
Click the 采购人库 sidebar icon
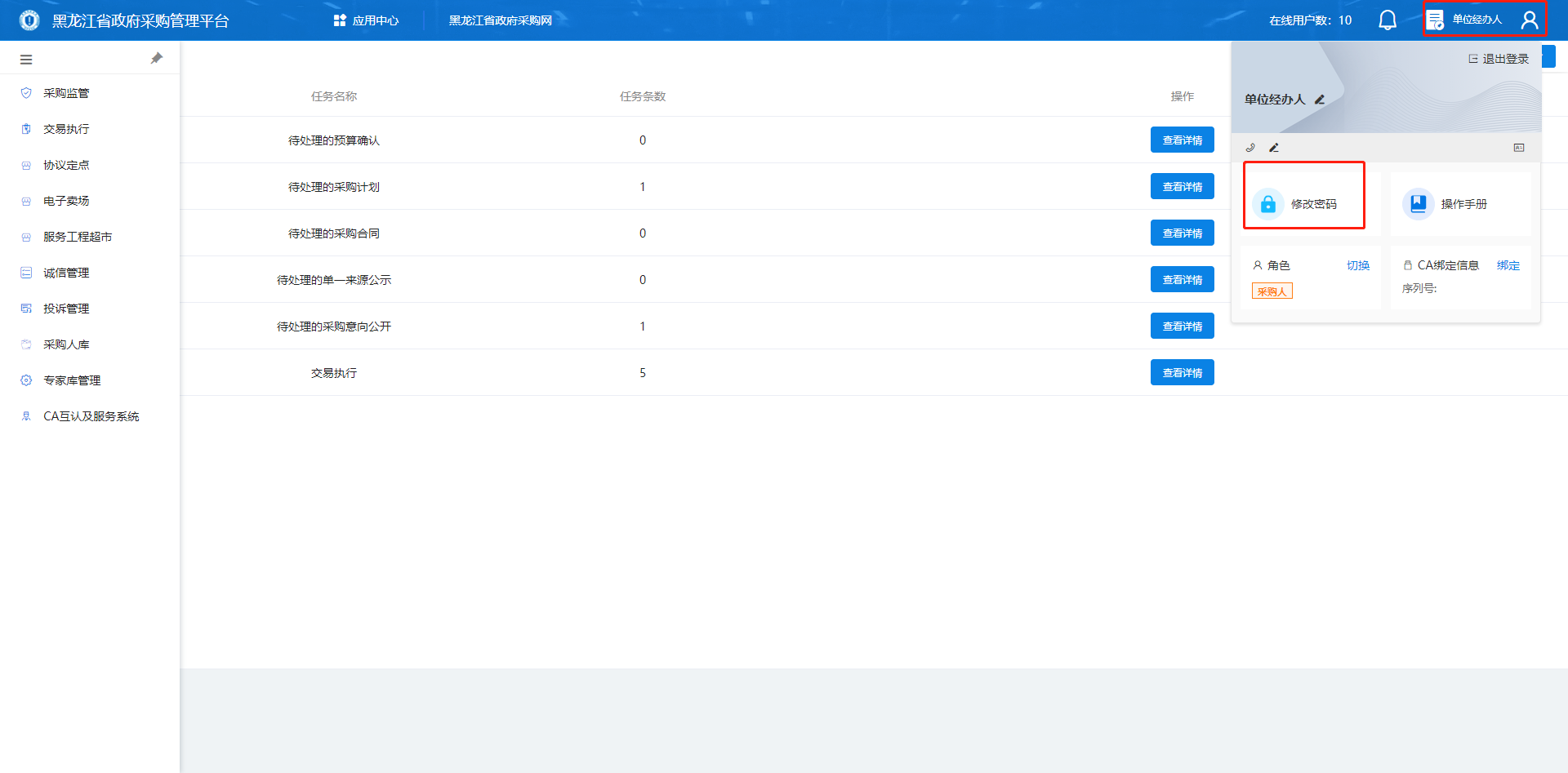(x=26, y=344)
